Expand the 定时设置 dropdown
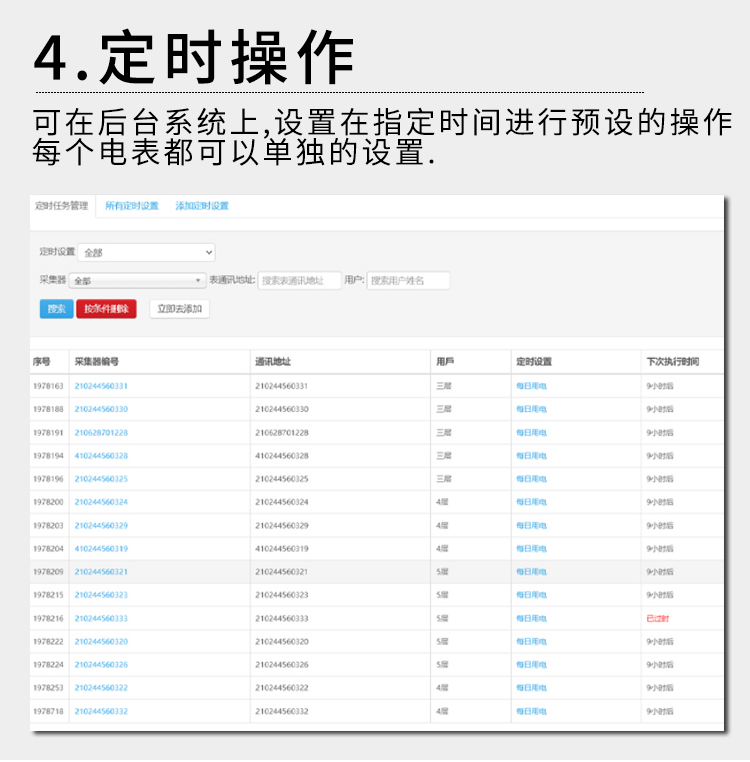 [146, 253]
